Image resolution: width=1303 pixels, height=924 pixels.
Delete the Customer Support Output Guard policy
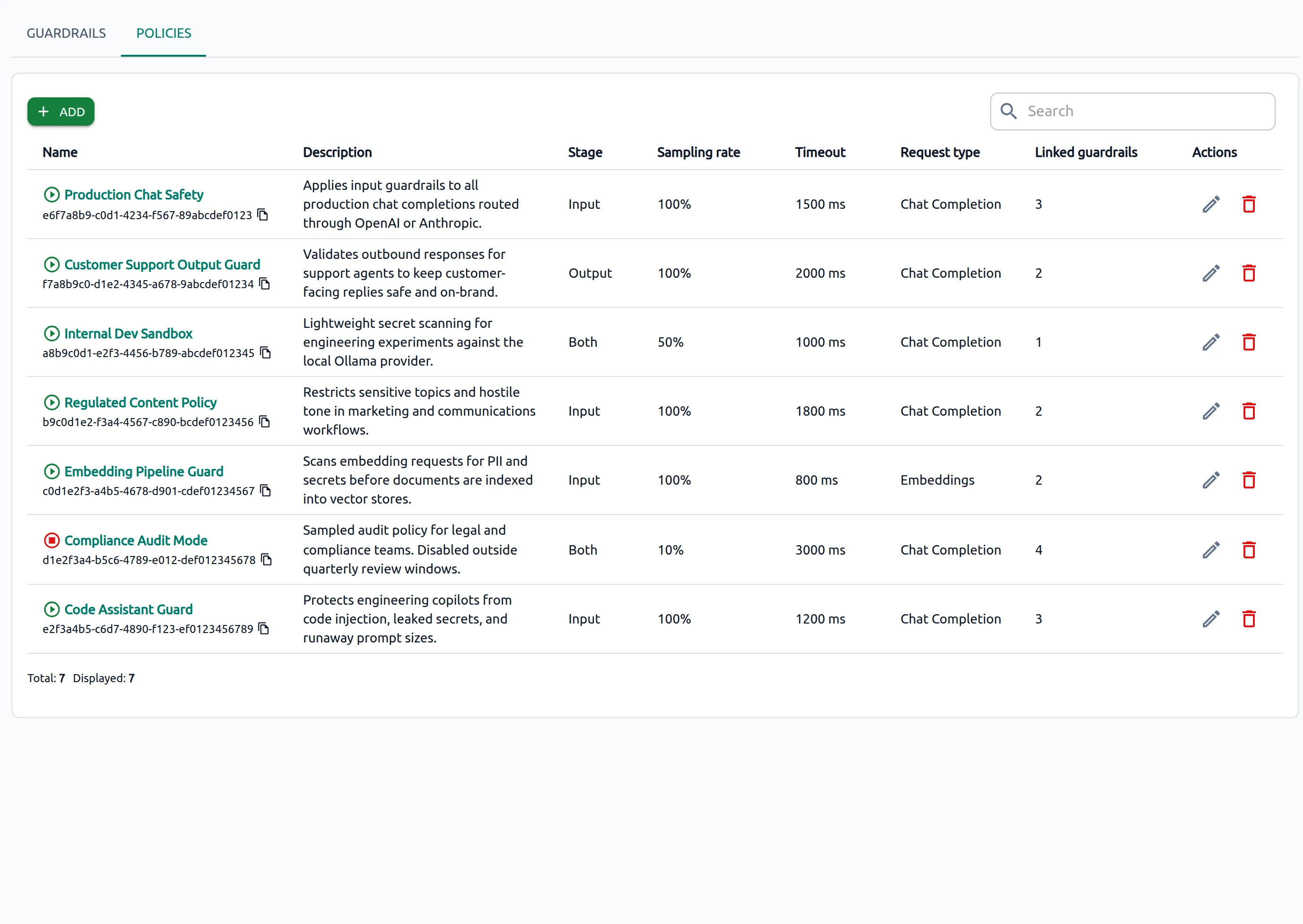pyautogui.click(x=1249, y=273)
